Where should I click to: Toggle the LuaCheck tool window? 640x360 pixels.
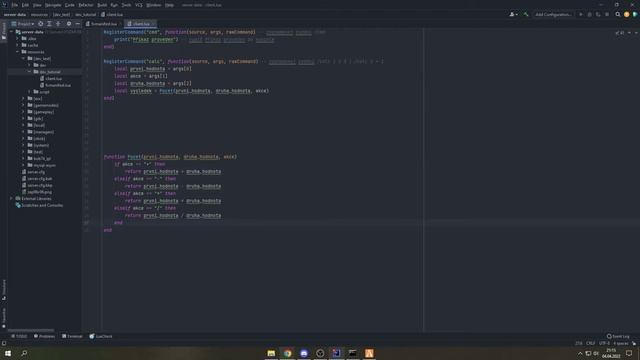101,336
